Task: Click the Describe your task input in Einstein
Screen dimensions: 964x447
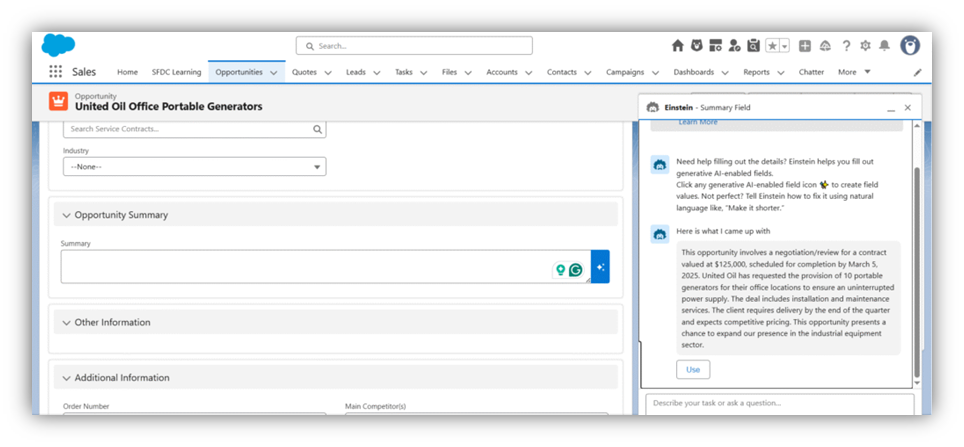Action: click(x=780, y=404)
